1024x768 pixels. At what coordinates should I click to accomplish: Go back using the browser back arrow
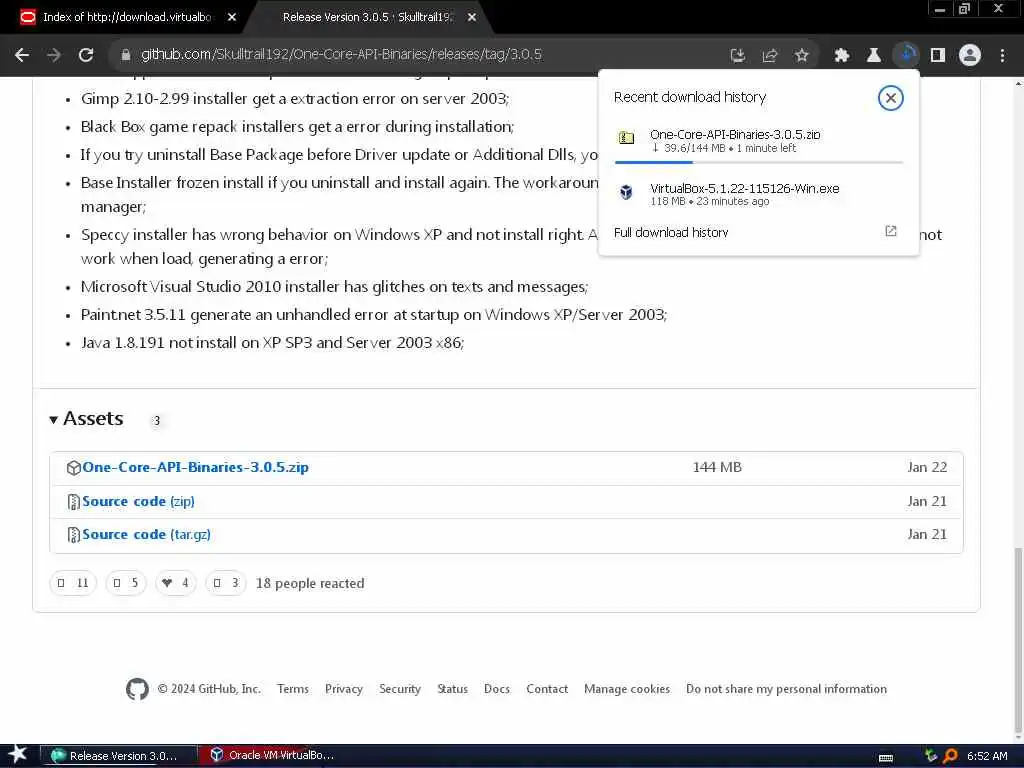[x=22, y=55]
